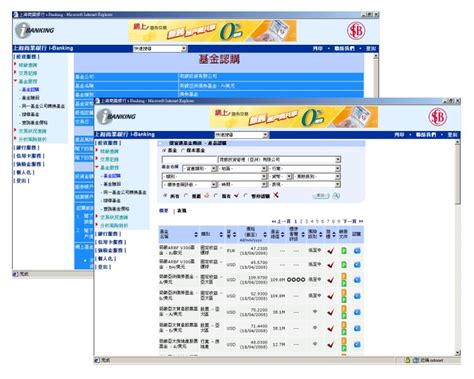
Task: Click the red X icon beside 暫停認購
Action: click(276, 195)
